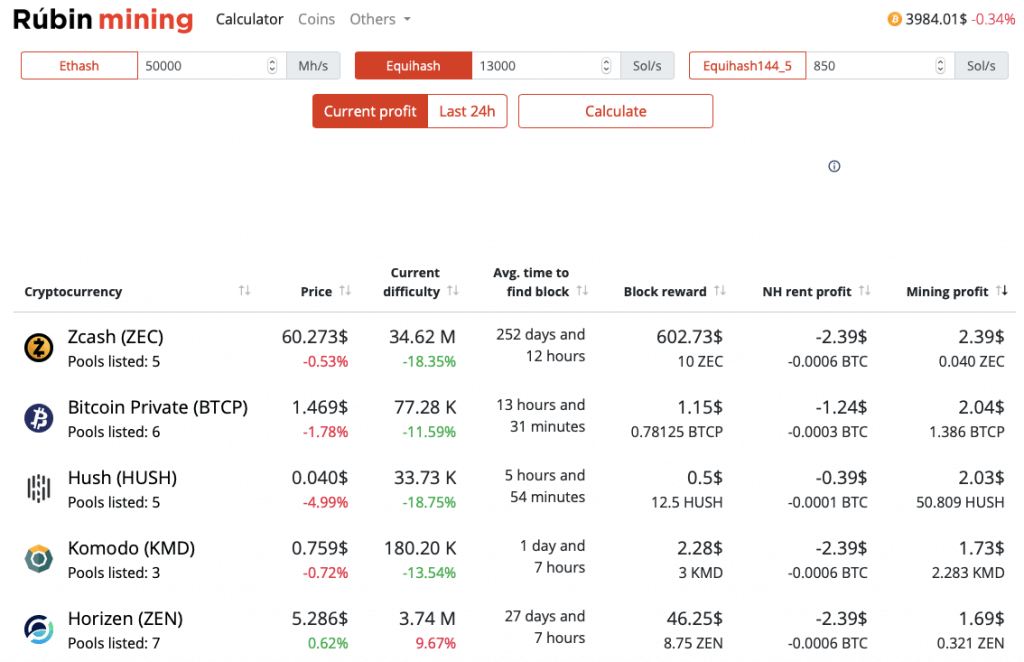Image resolution: width=1024 pixels, height=662 pixels.
Task: Click the Zcash (ZEC) coin icon
Action: (x=38, y=347)
